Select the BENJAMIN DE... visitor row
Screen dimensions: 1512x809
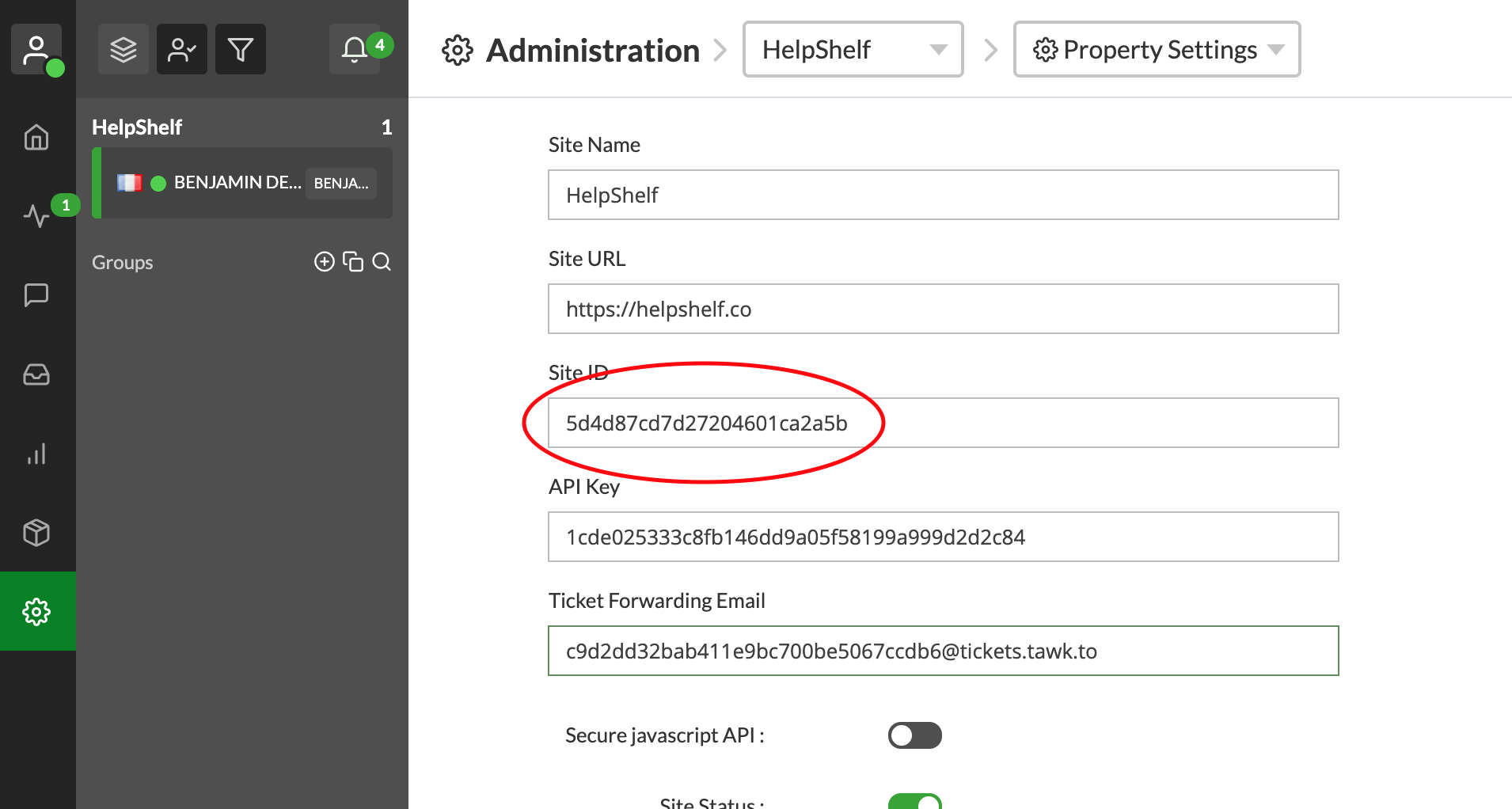coord(242,183)
